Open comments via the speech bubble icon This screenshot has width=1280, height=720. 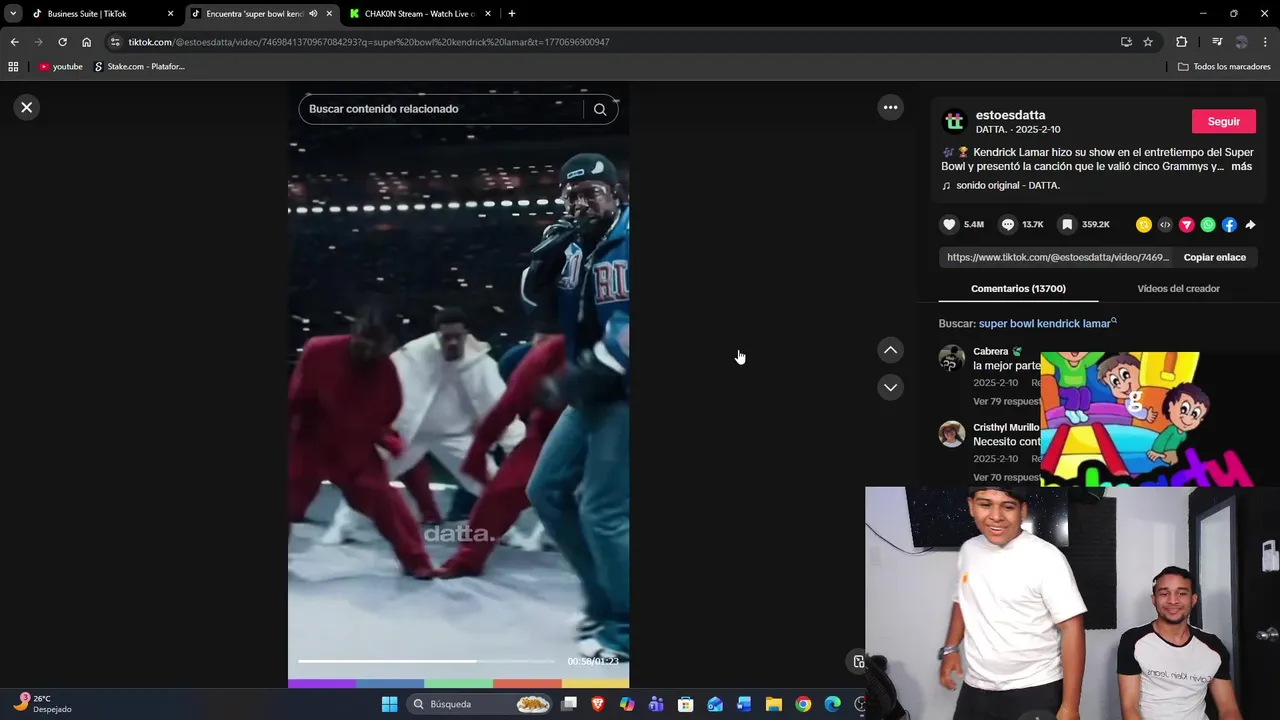(x=1008, y=225)
